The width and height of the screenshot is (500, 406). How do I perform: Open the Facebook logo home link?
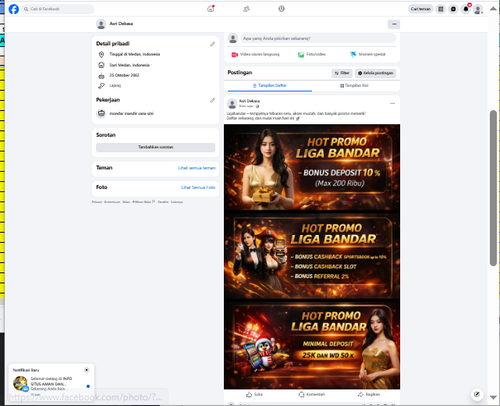tap(14, 9)
